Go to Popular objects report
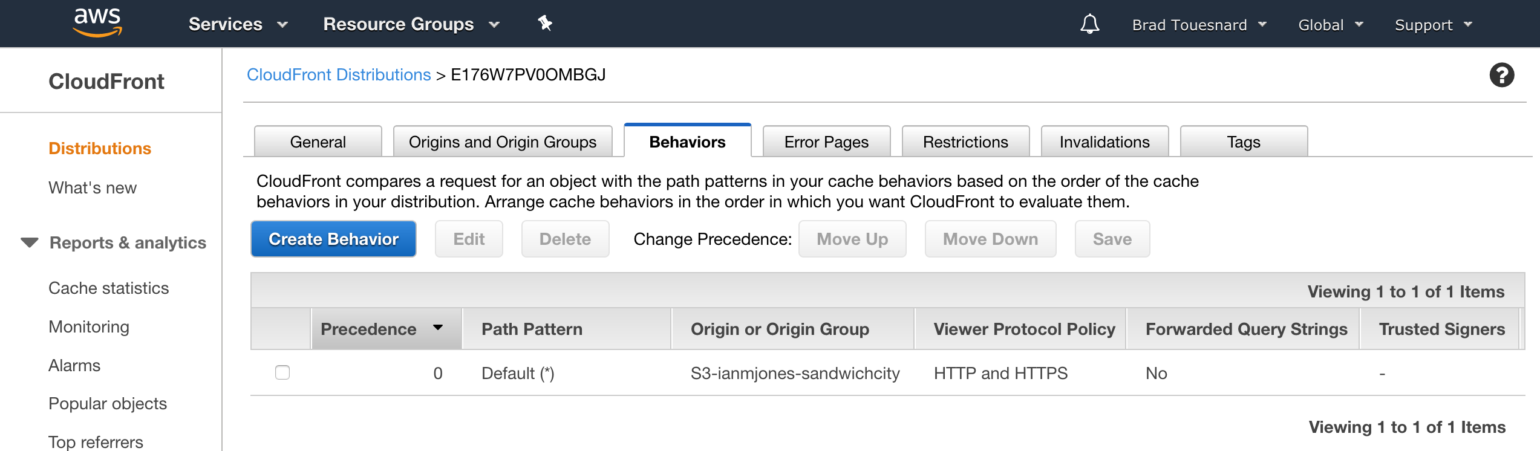Screen dimensions: 1540x451 (x=108, y=404)
